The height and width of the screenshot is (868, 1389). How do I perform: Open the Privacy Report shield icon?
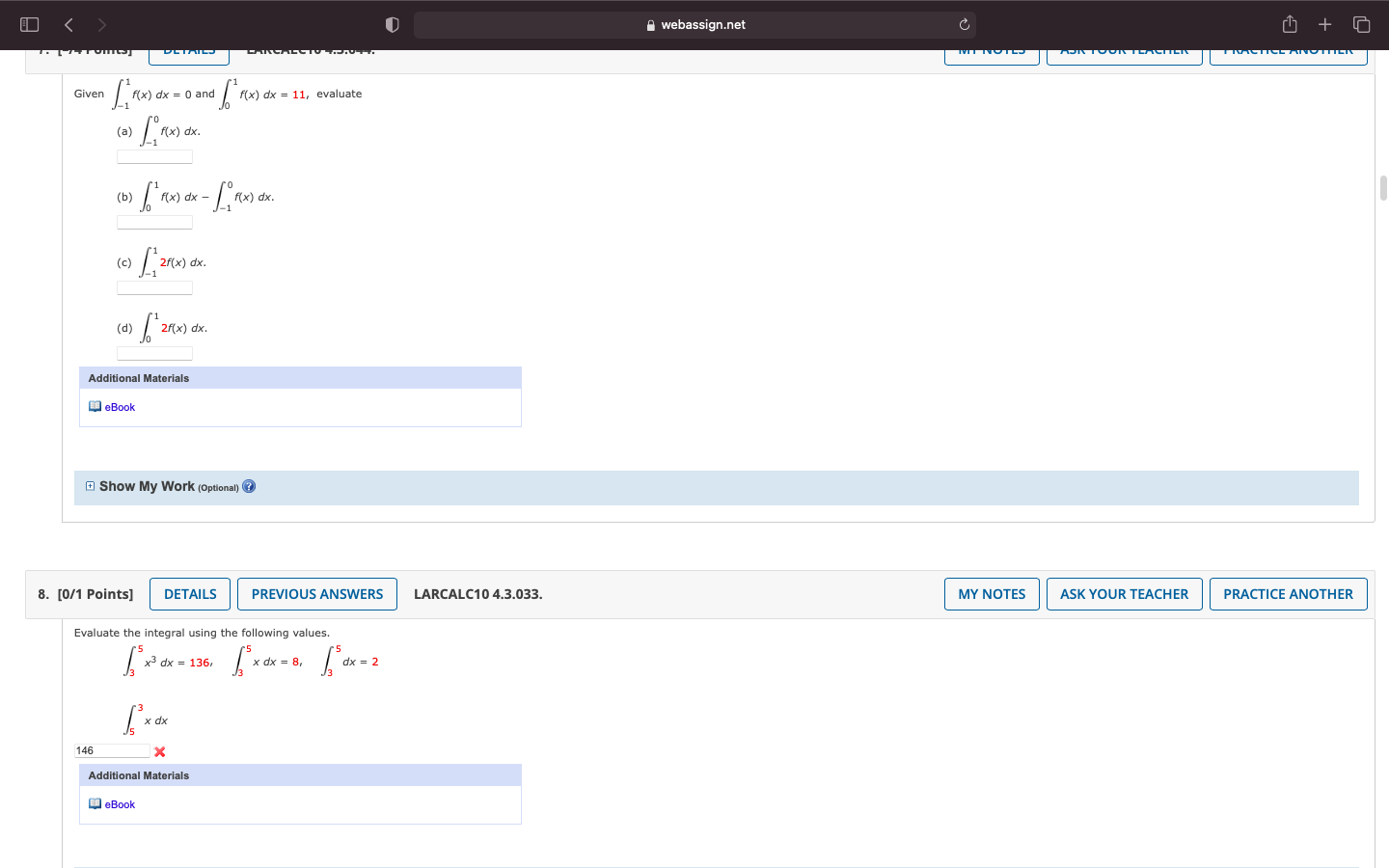coord(392,24)
